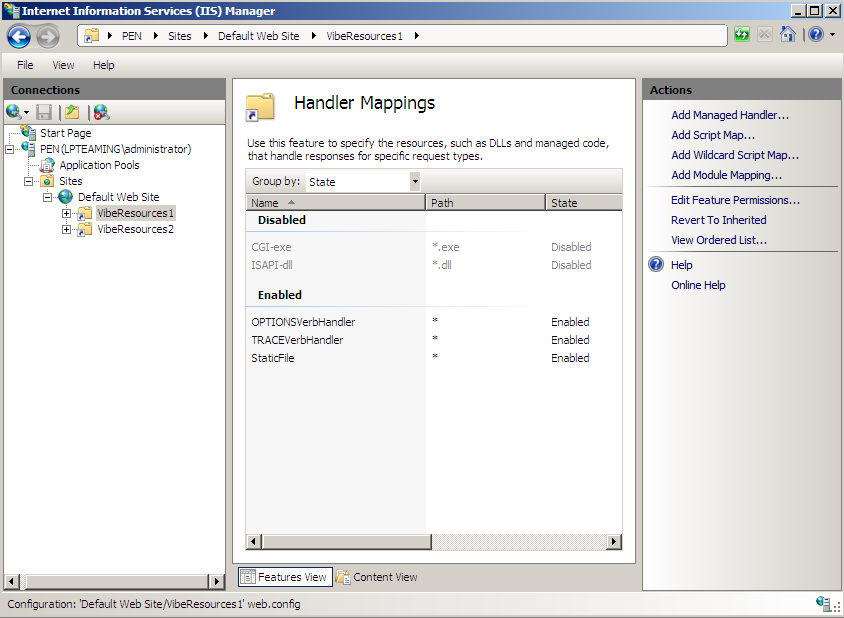Select the OPTIONSVerbHandler row
The height and width of the screenshot is (618, 844).
pos(434,322)
